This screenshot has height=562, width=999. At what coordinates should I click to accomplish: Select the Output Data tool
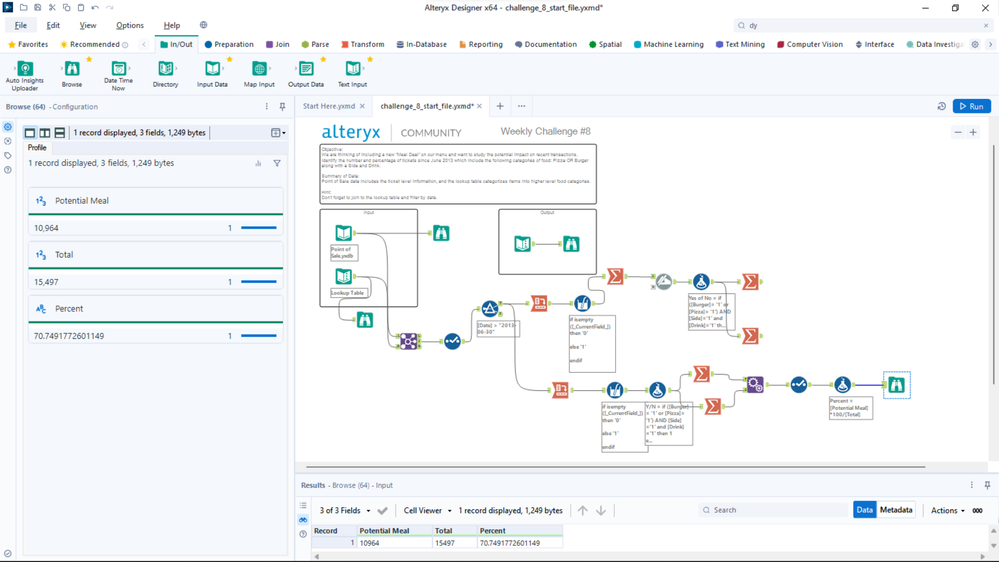coord(306,74)
